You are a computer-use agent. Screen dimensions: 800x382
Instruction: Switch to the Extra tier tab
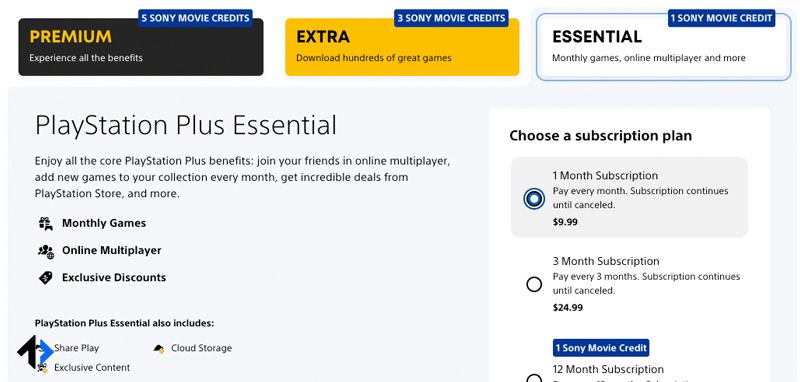402,47
